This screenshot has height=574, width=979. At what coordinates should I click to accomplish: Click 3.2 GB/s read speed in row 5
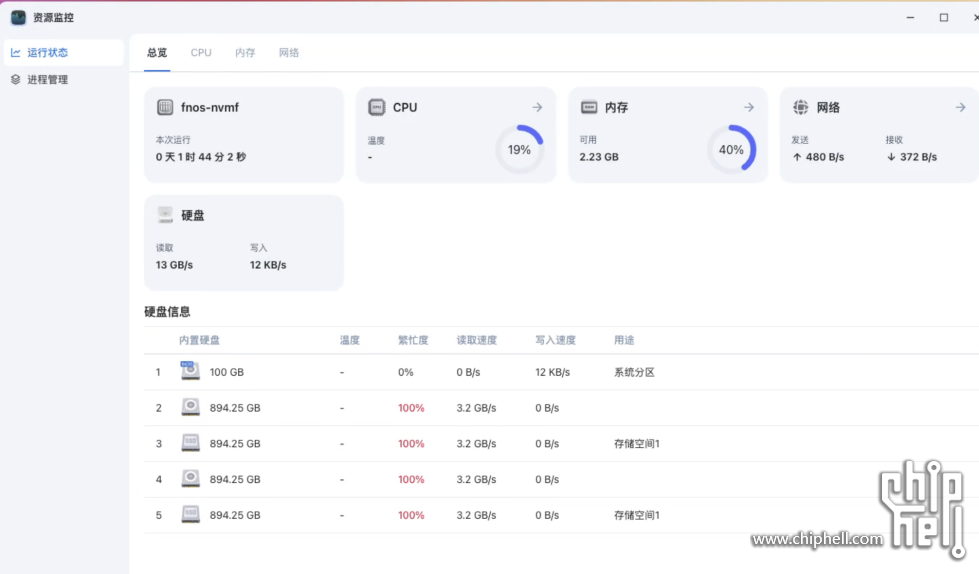pyautogui.click(x=476, y=515)
